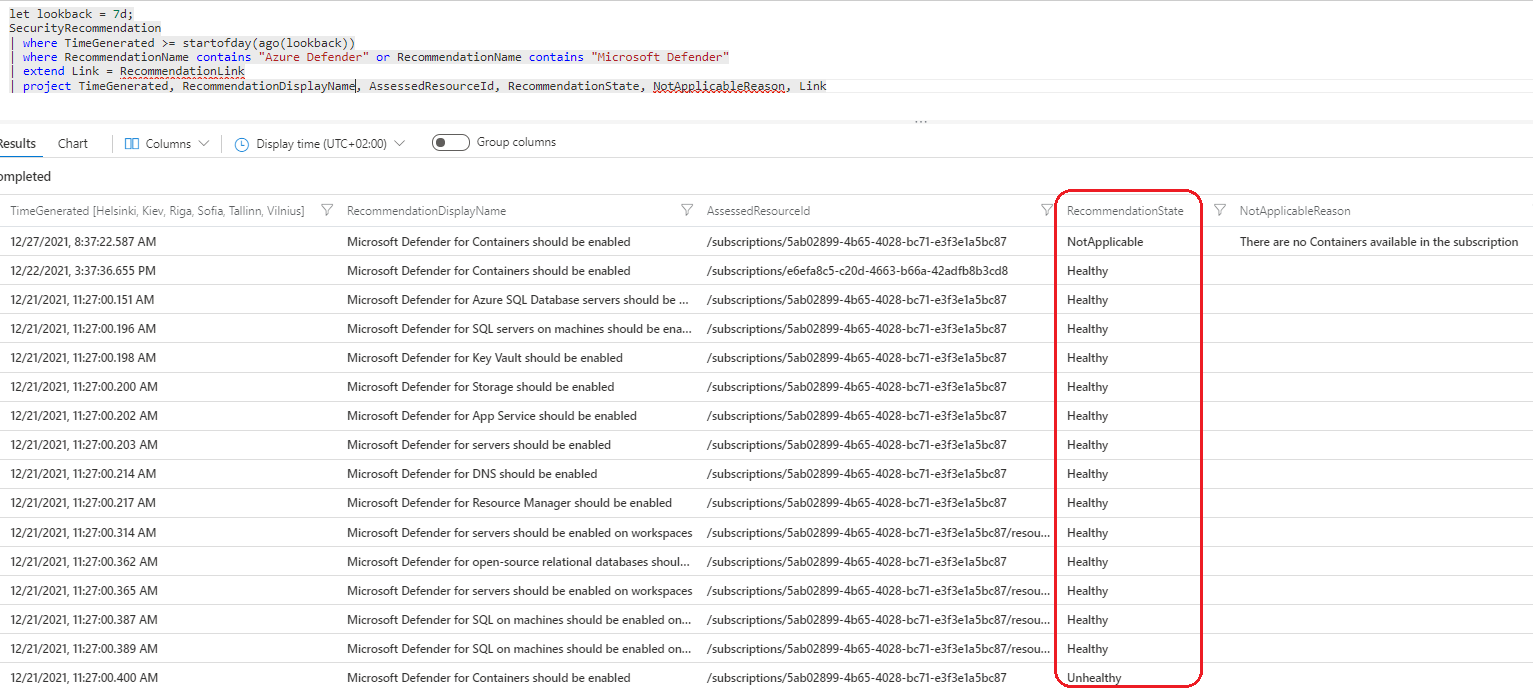The image size is (1533, 690).
Task: Select the Unhealthy state cell
Action: click(x=1094, y=678)
